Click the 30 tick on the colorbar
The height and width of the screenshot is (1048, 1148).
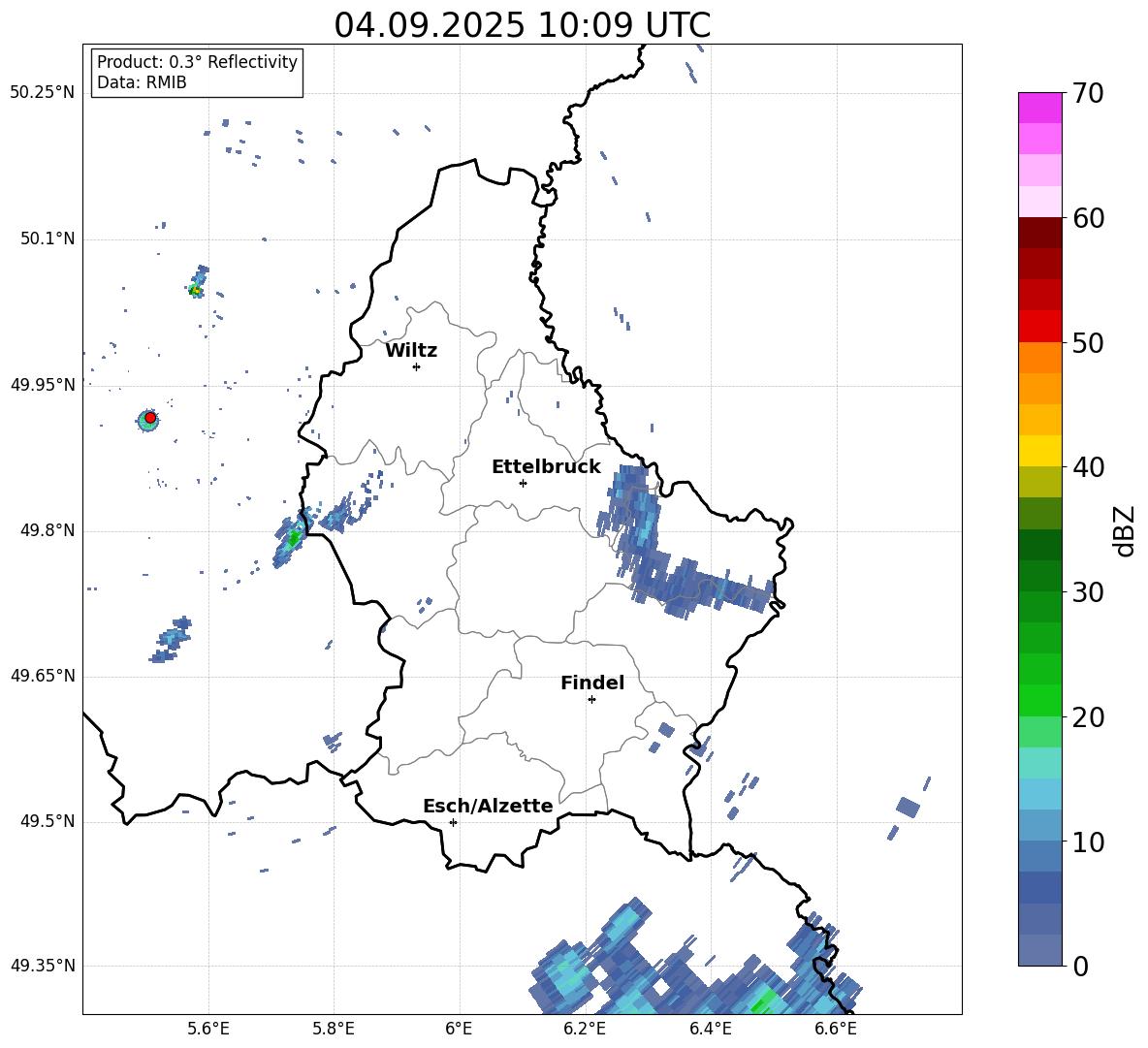click(x=1088, y=592)
